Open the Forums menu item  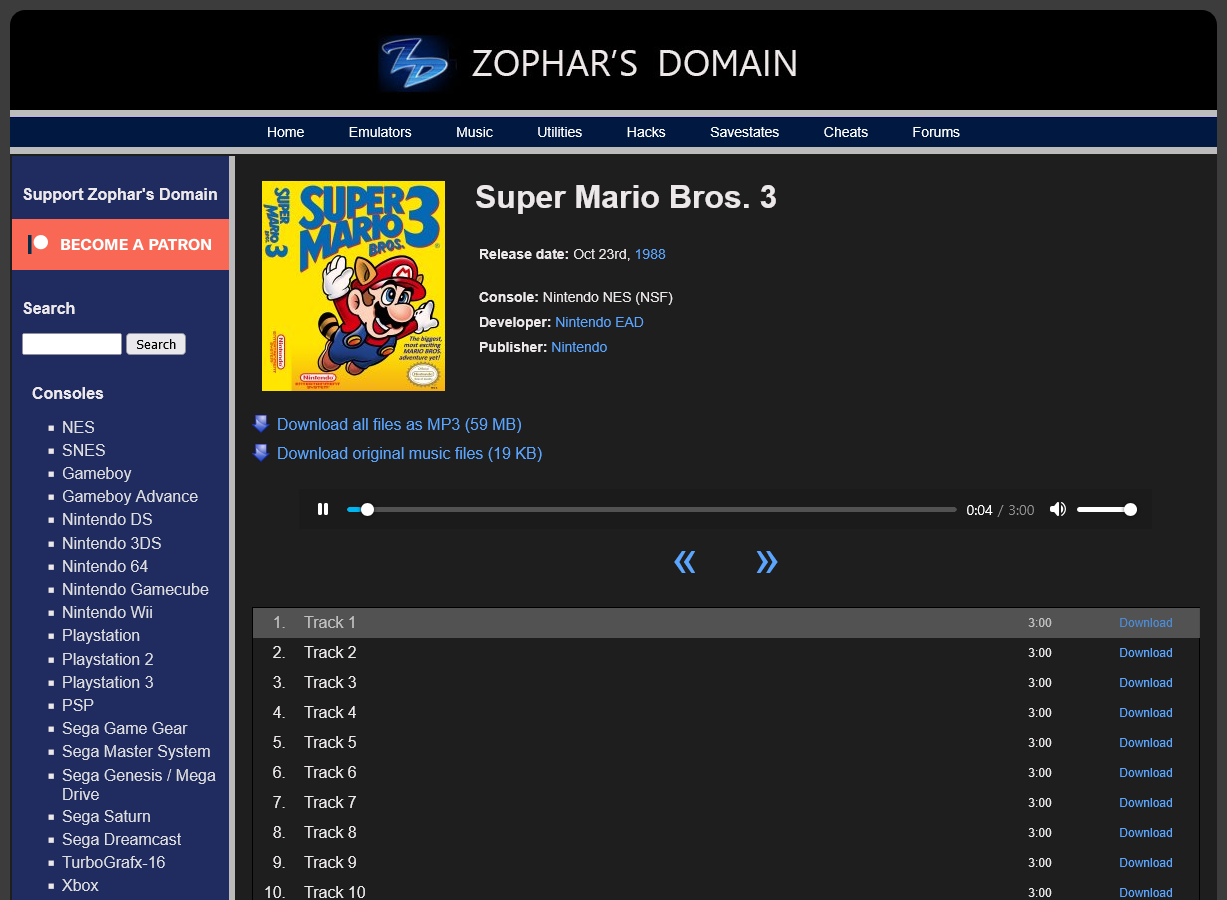click(x=936, y=132)
